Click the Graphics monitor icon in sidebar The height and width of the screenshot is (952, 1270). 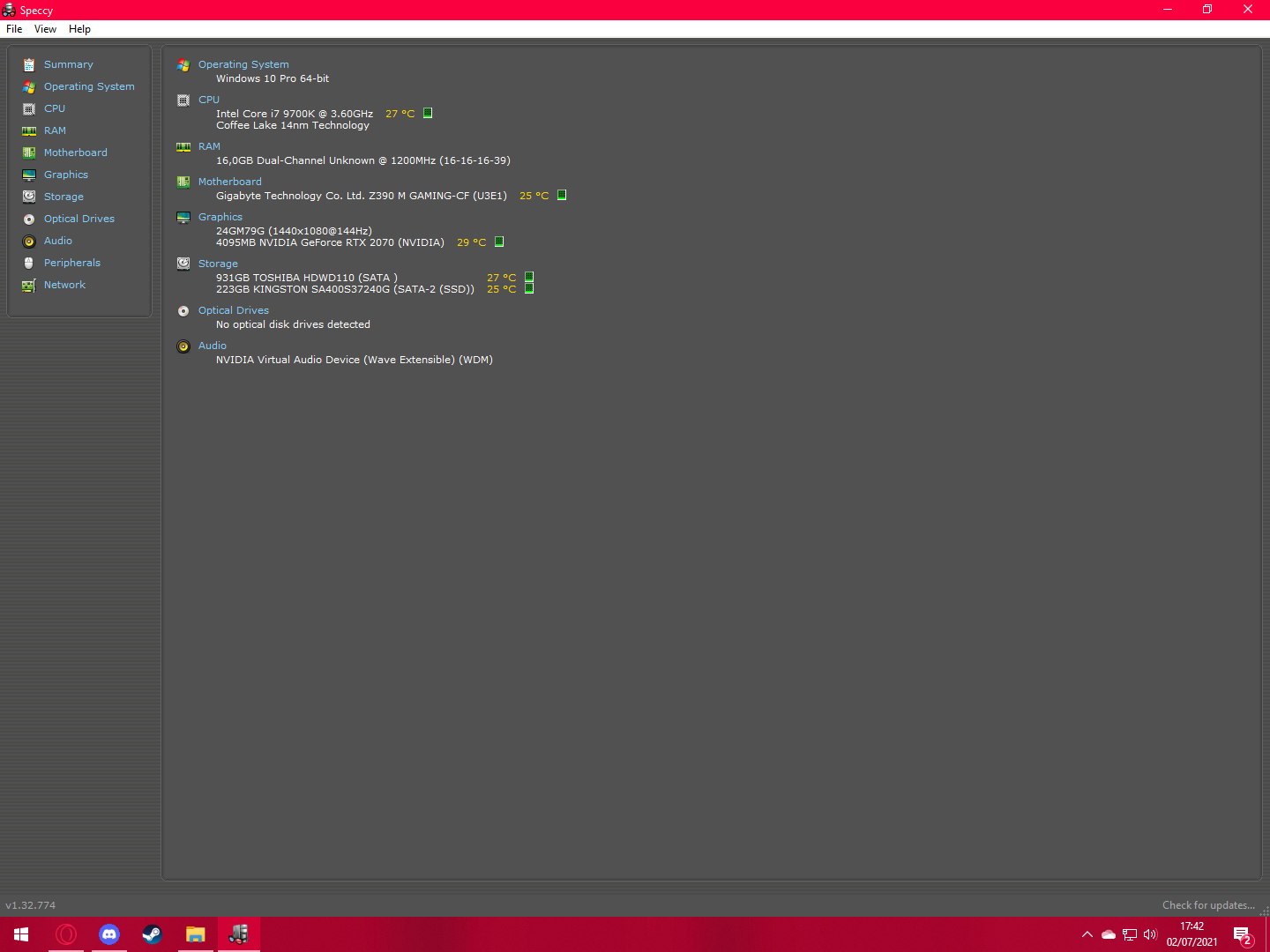click(x=29, y=175)
